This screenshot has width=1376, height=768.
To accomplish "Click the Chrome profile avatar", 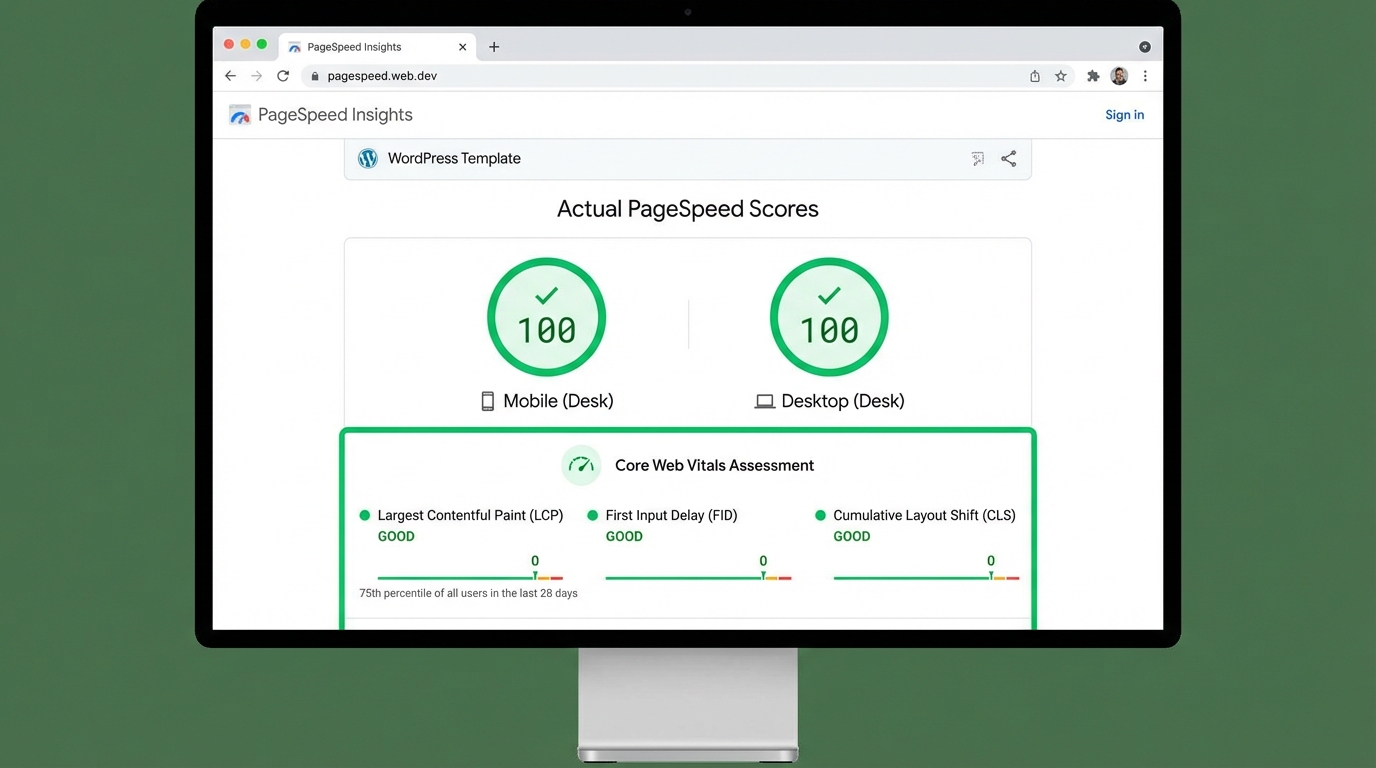I will pos(1118,75).
